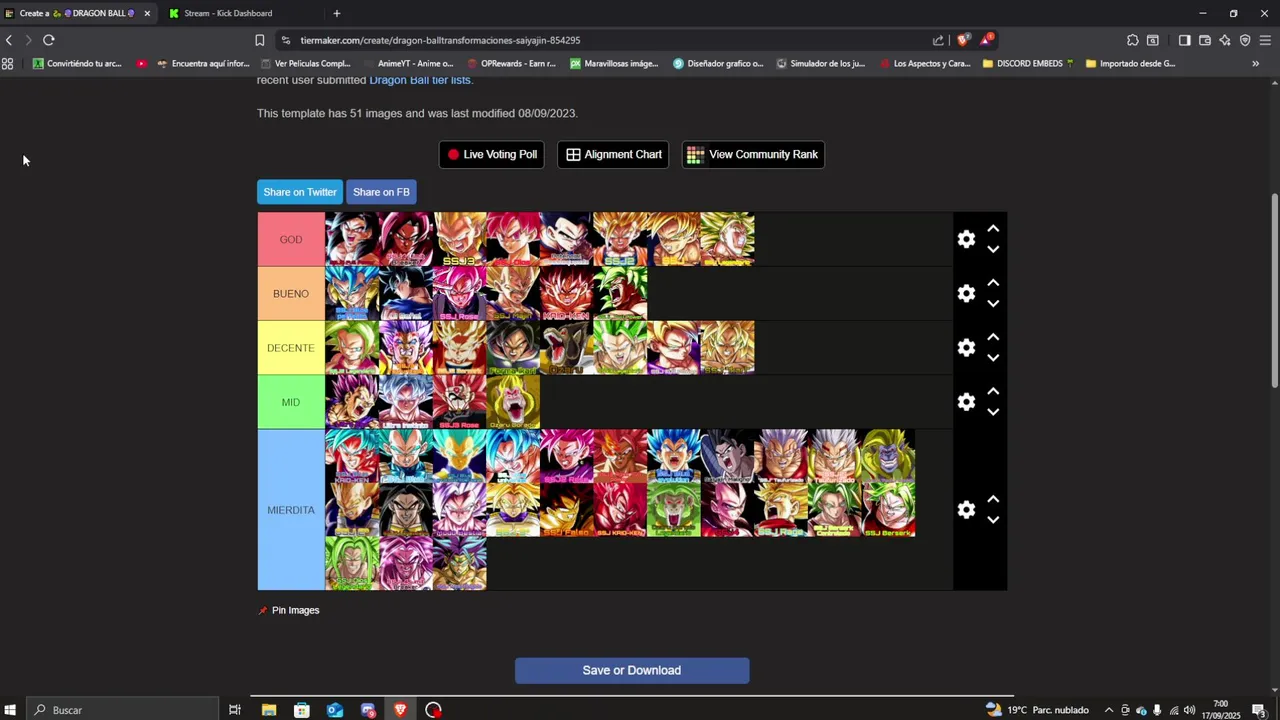Image resolution: width=1280 pixels, height=720 pixels.
Task: Open a new browser tab
Action: [x=336, y=13]
